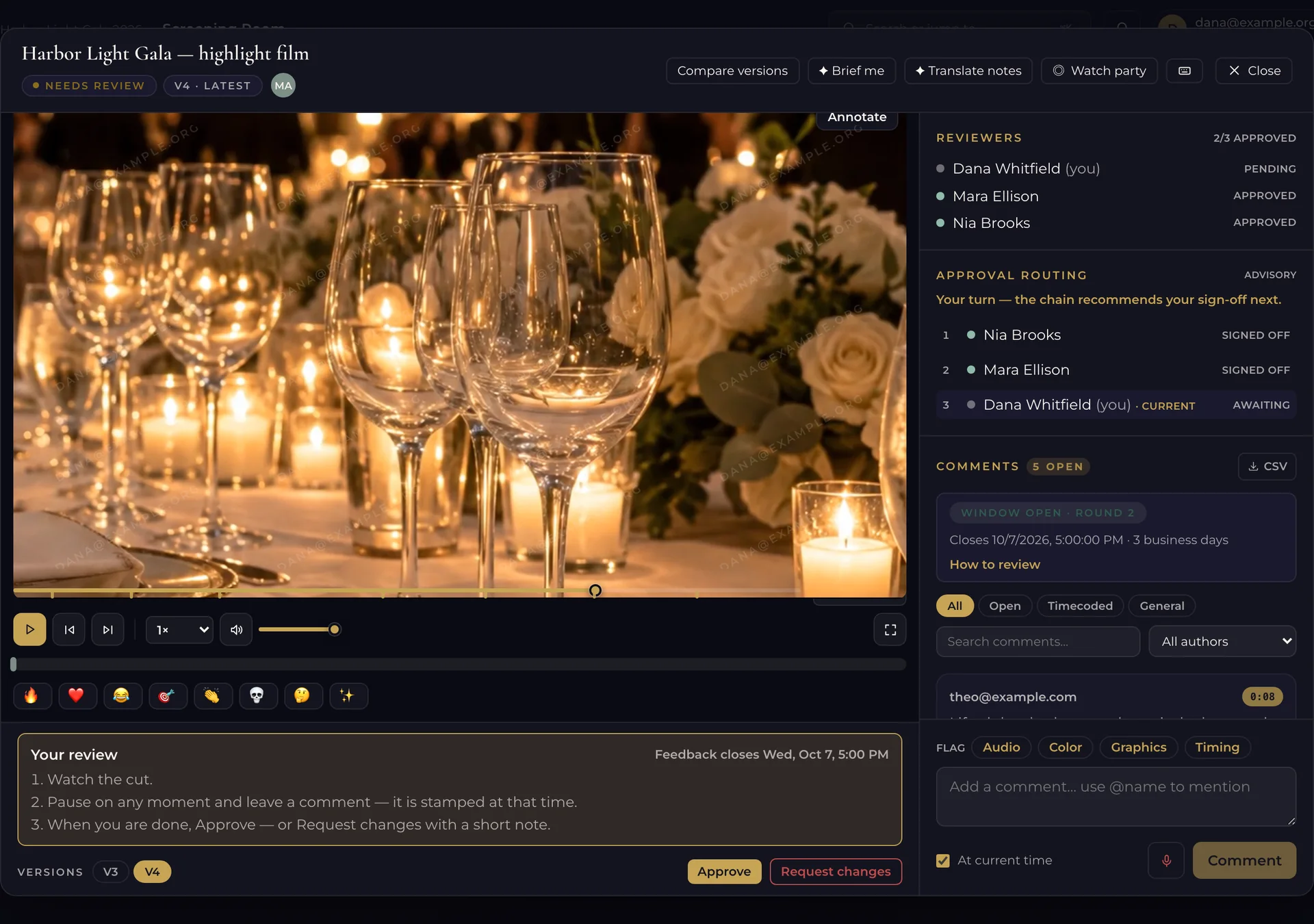React with the sparkles emoji
Image resolution: width=1314 pixels, height=924 pixels.
click(x=348, y=695)
